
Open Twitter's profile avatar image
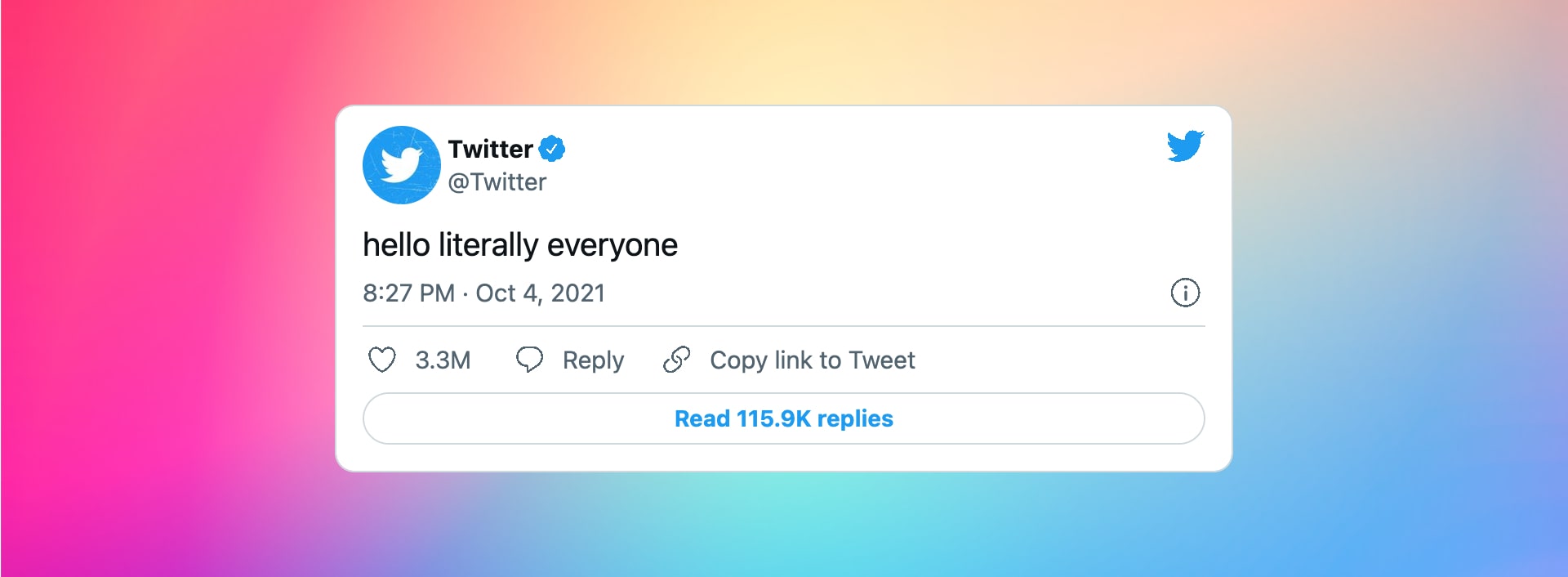tap(402, 165)
